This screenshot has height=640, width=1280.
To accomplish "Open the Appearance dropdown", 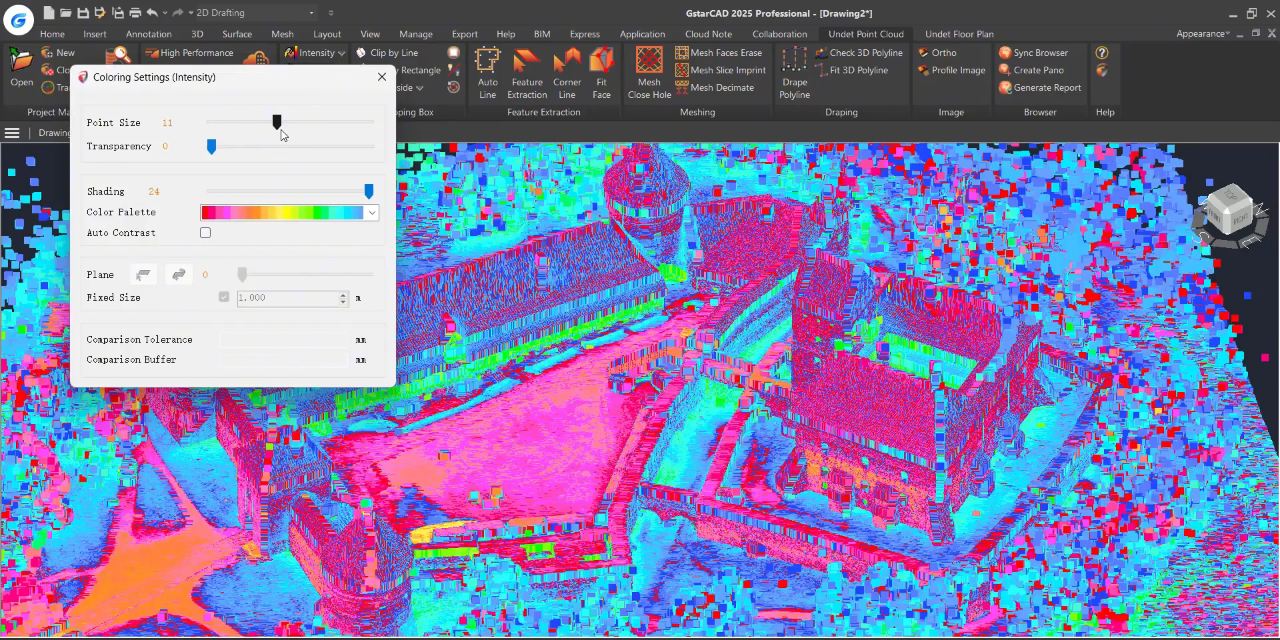I will (1203, 33).
